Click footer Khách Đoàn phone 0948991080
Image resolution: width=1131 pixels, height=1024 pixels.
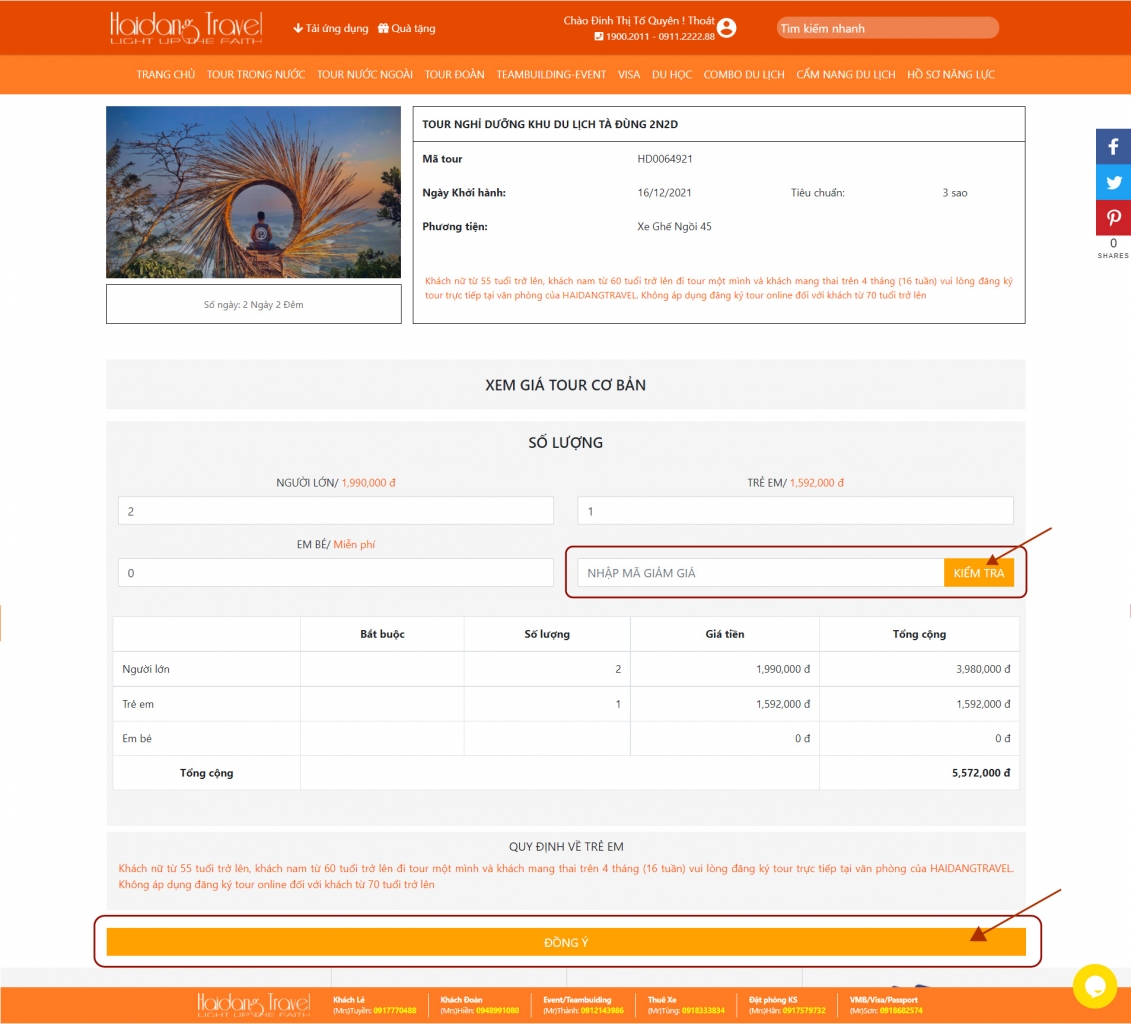(497, 1010)
